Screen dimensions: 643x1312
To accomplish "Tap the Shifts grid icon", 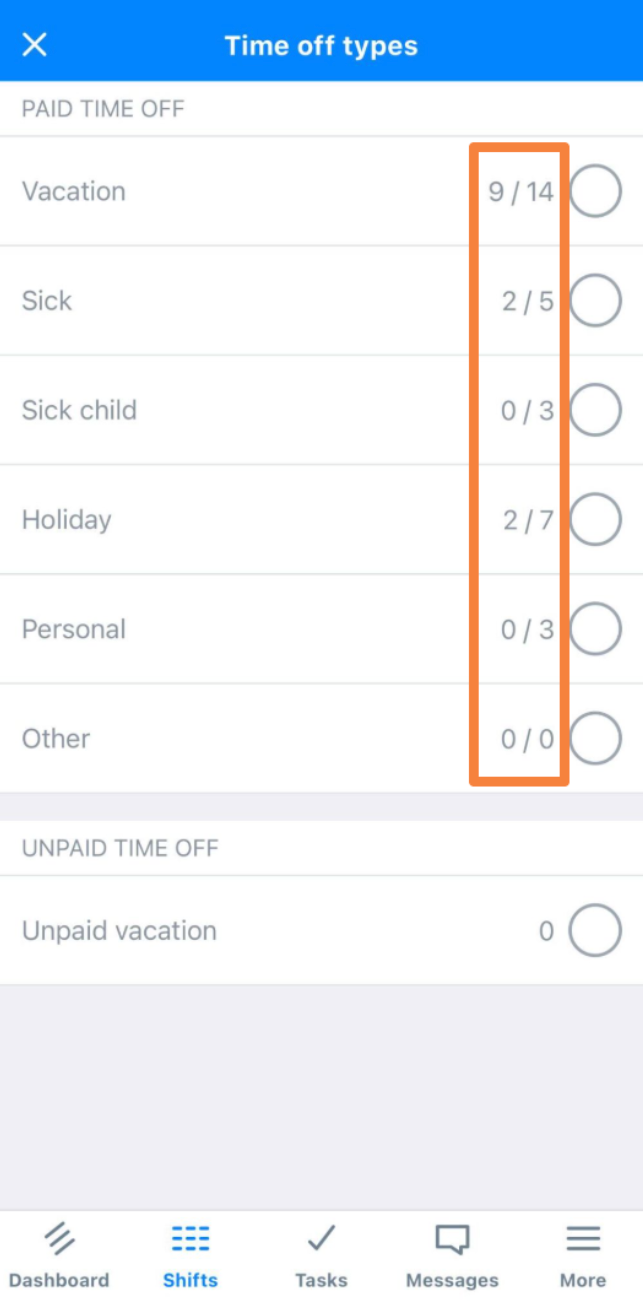I will pyautogui.click(x=190, y=1239).
